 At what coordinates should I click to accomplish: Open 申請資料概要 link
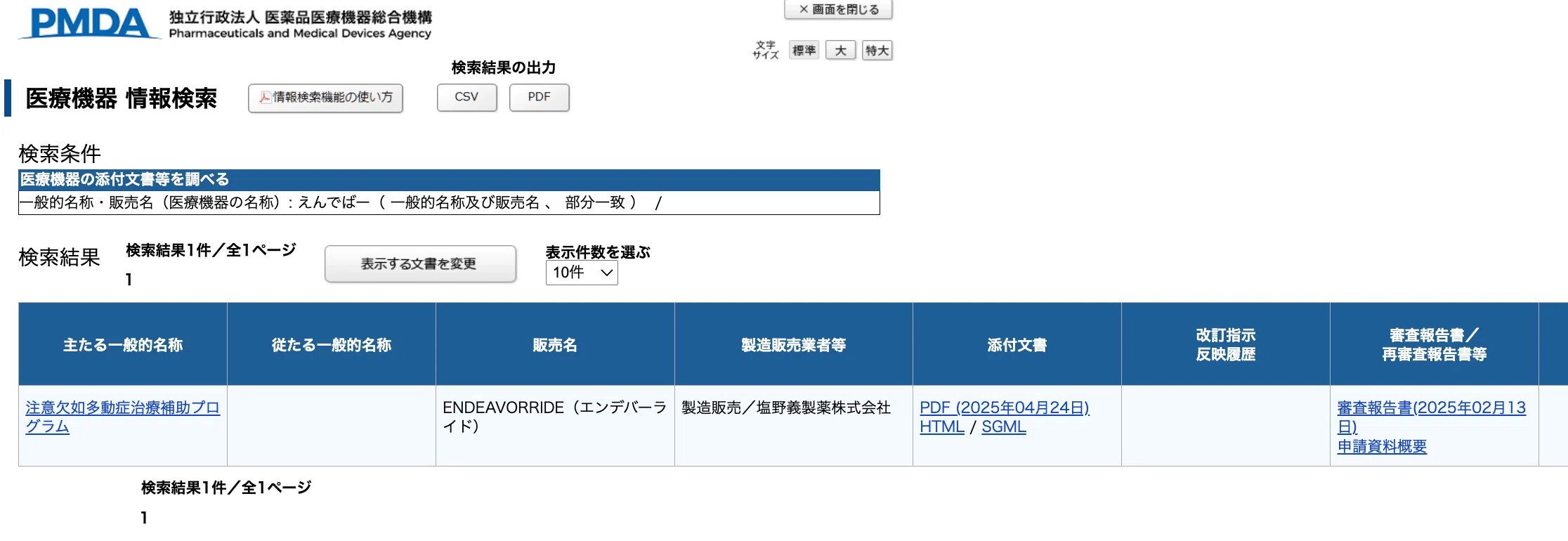tap(1382, 446)
